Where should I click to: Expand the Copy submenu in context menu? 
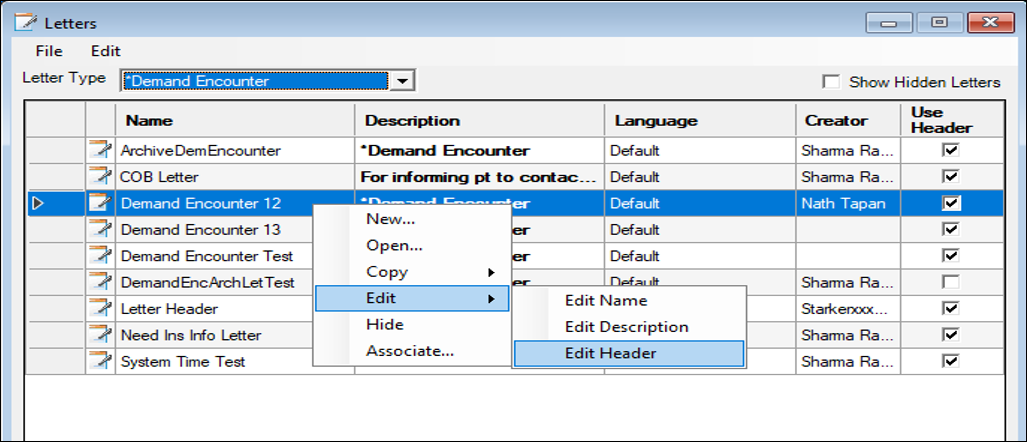(x=412, y=272)
